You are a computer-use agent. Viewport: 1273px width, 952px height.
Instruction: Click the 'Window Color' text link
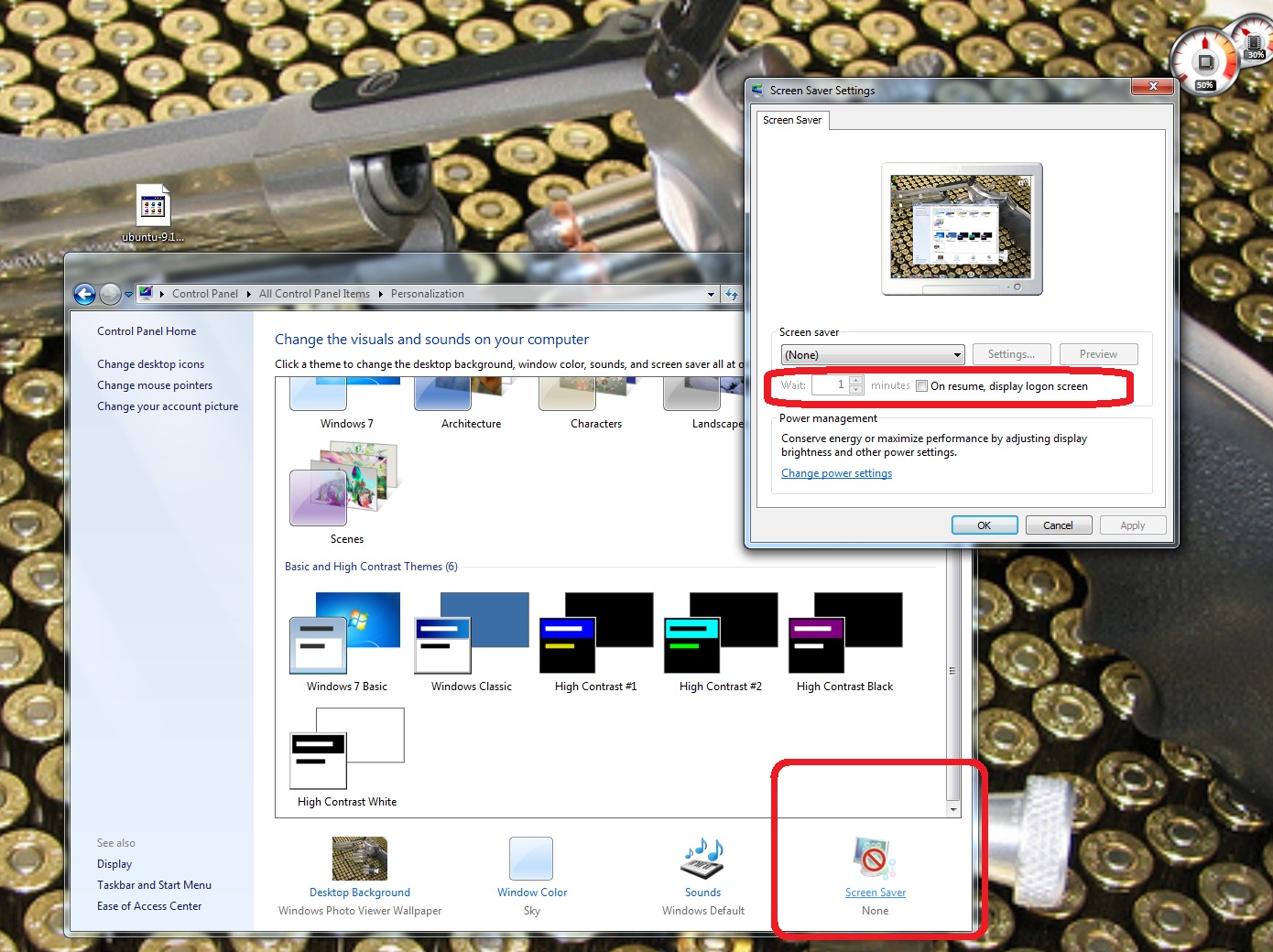[532, 892]
